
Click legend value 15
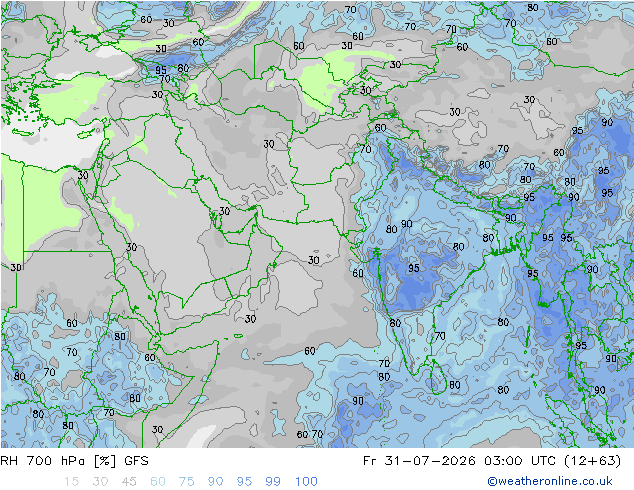71,482
